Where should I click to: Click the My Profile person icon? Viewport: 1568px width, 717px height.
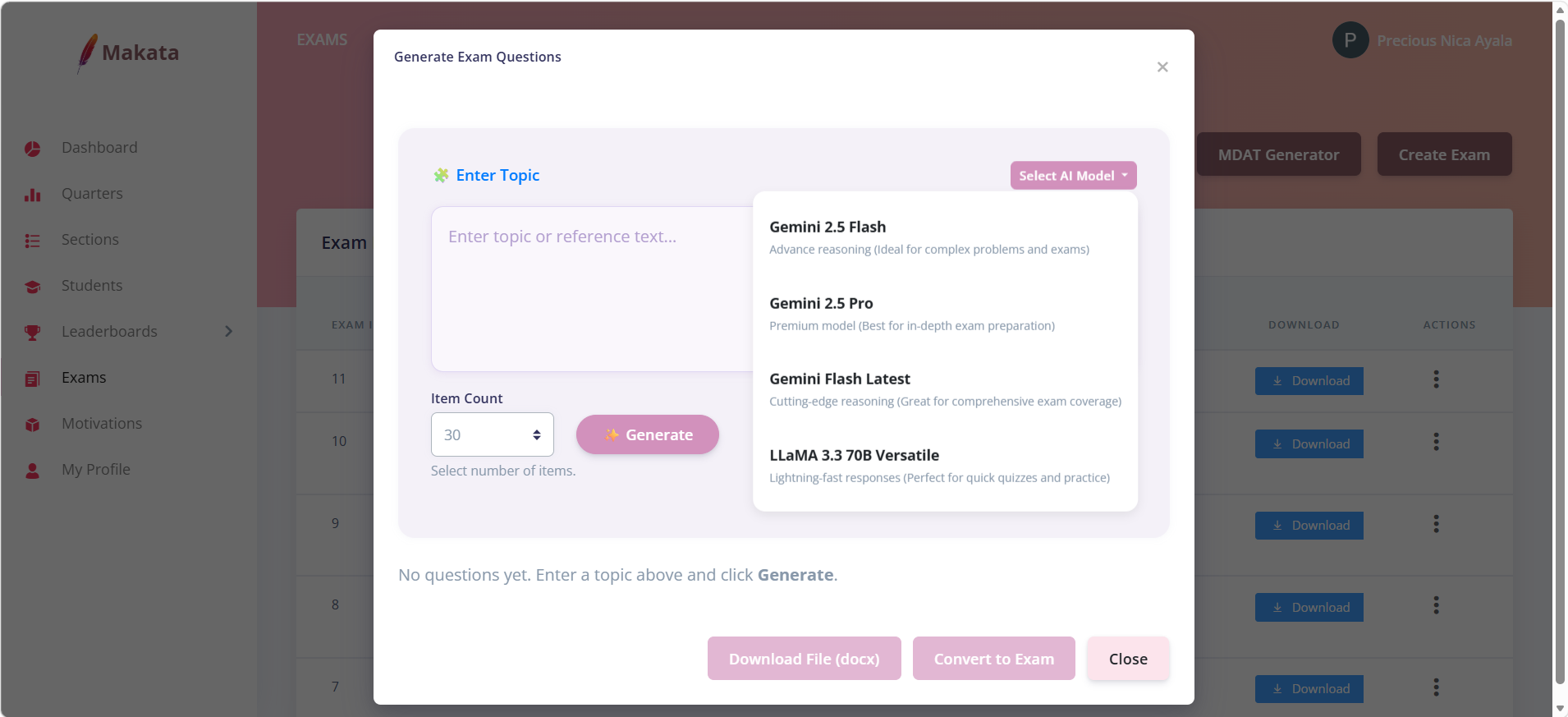33,471
